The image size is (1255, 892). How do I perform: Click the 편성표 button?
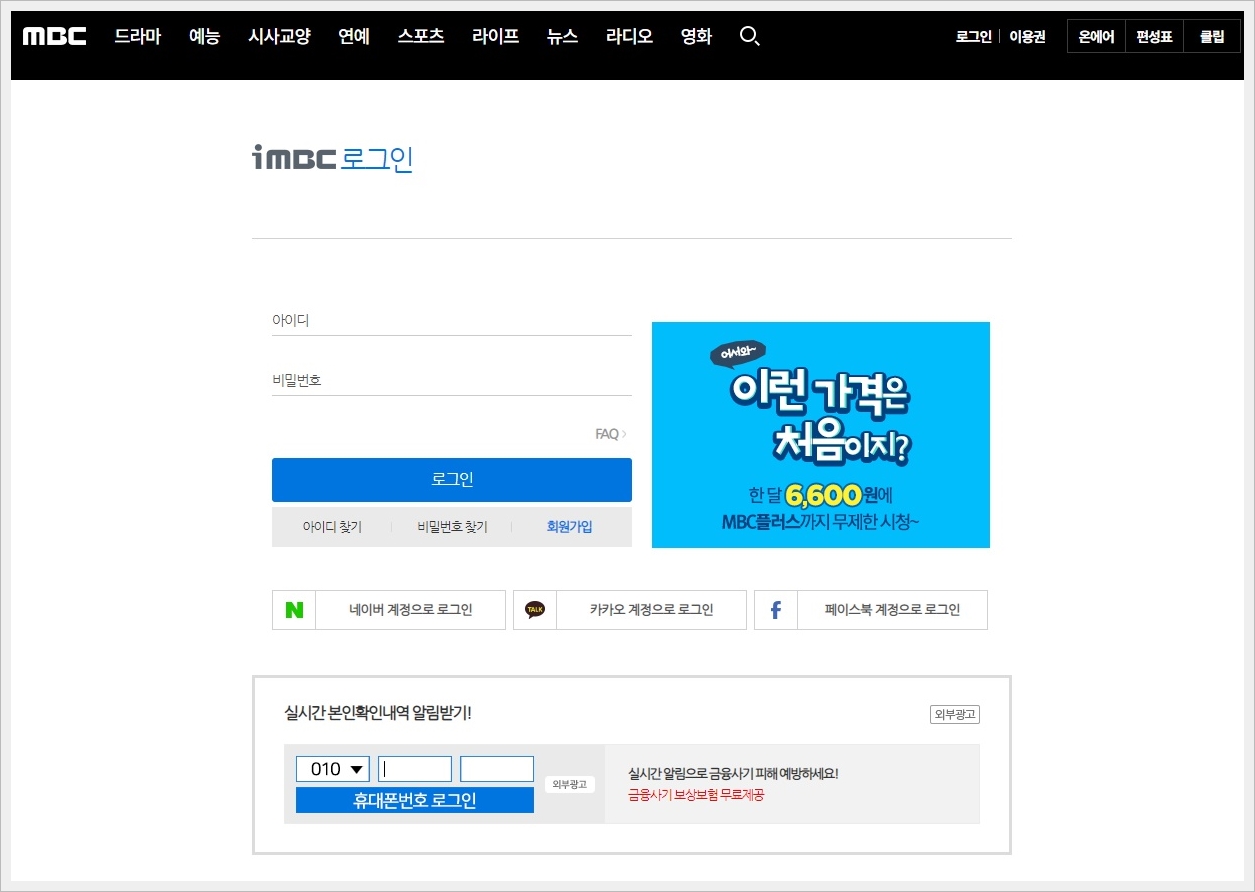coord(1155,36)
